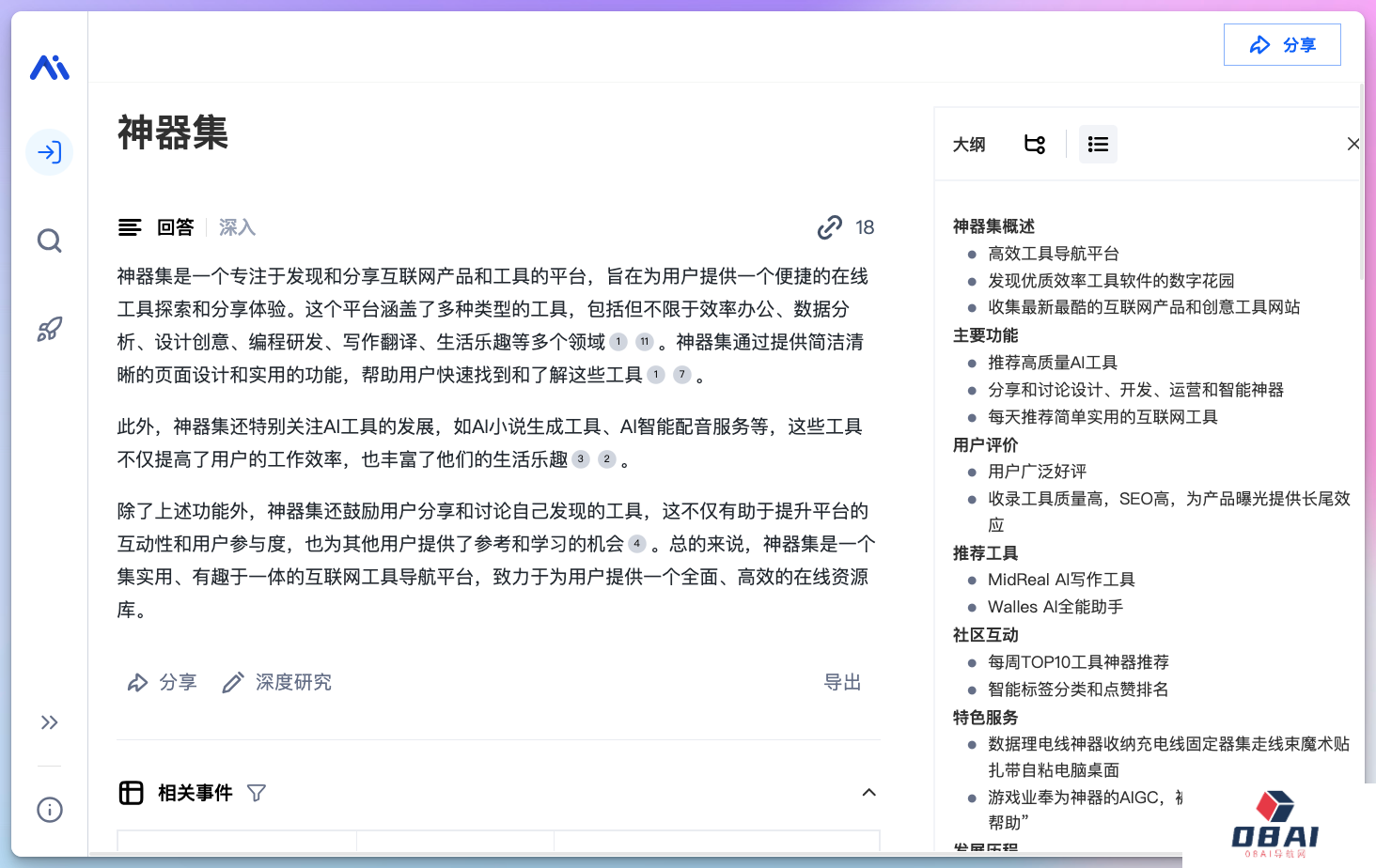Click the login arrow icon in sidebar
The image size is (1376, 868).
coord(50,152)
